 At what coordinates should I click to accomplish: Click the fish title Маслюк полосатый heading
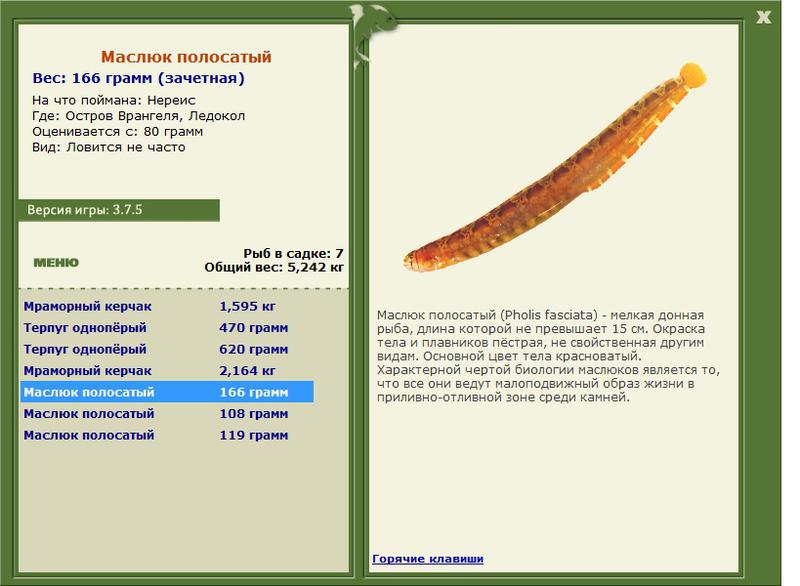pyautogui.click(x=186, y=57)
